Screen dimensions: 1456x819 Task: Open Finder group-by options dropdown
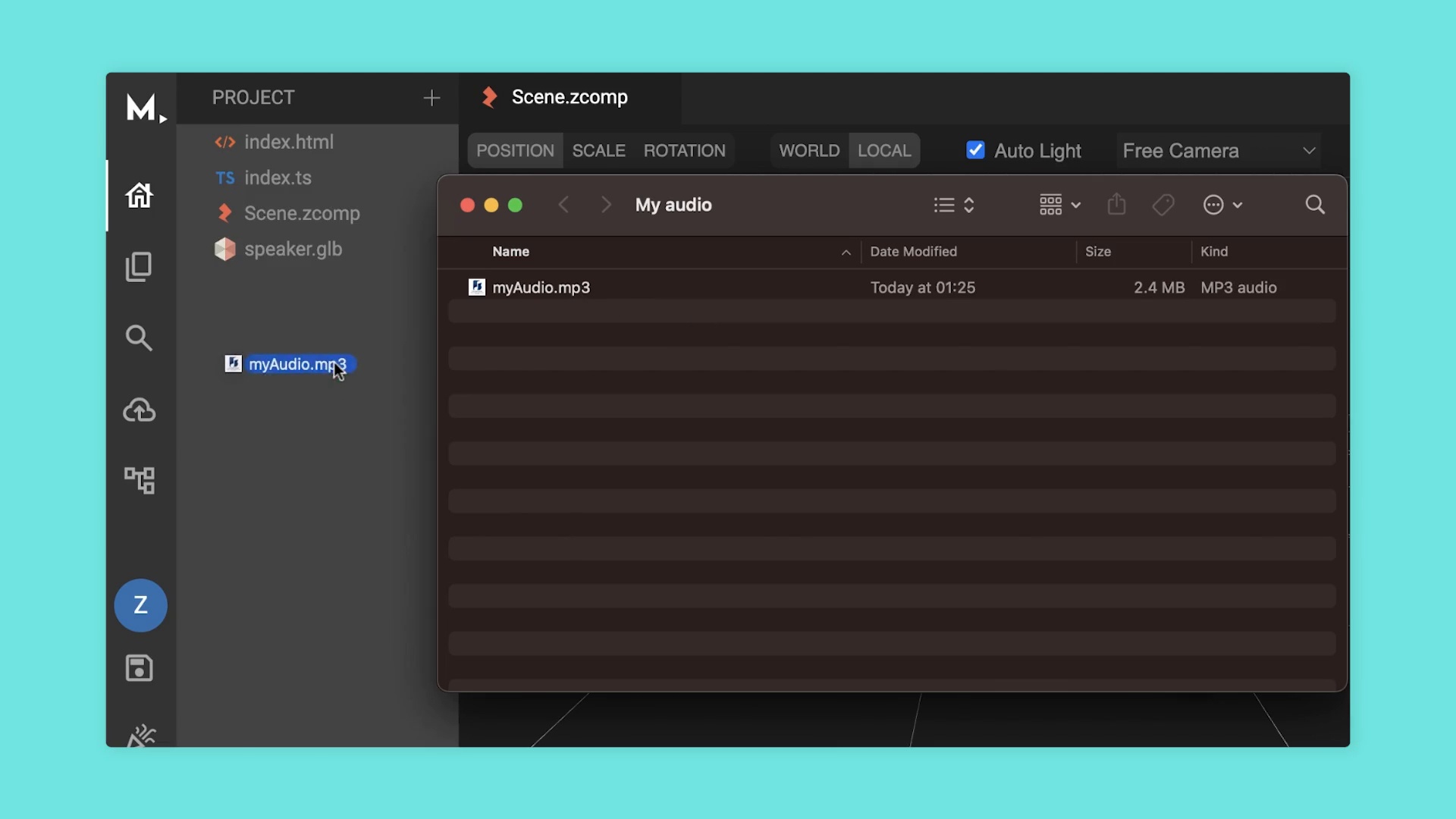pos(1059,205)
